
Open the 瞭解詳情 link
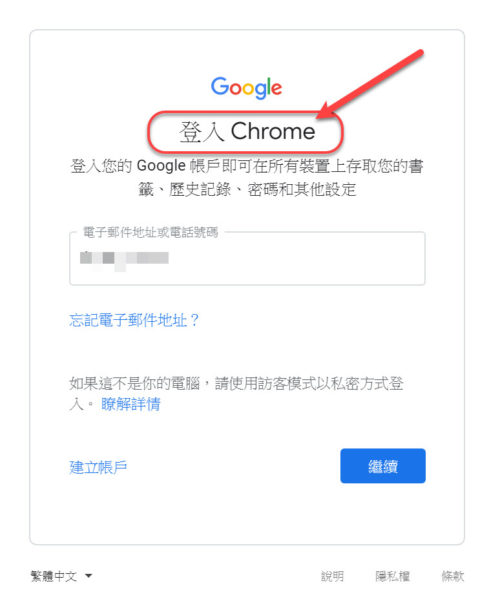pyautogui.click(x=131, y=404)
